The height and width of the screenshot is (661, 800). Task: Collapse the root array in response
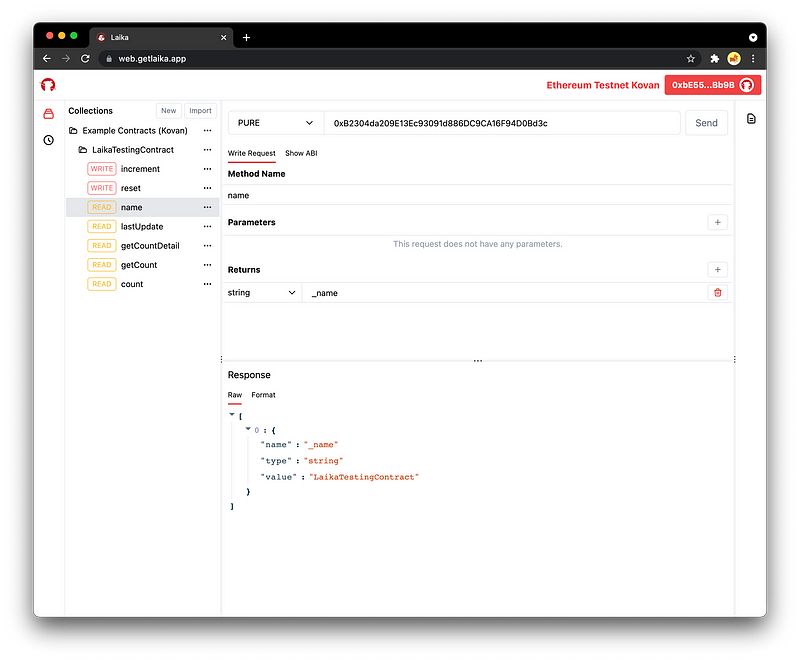click(232, 414)
